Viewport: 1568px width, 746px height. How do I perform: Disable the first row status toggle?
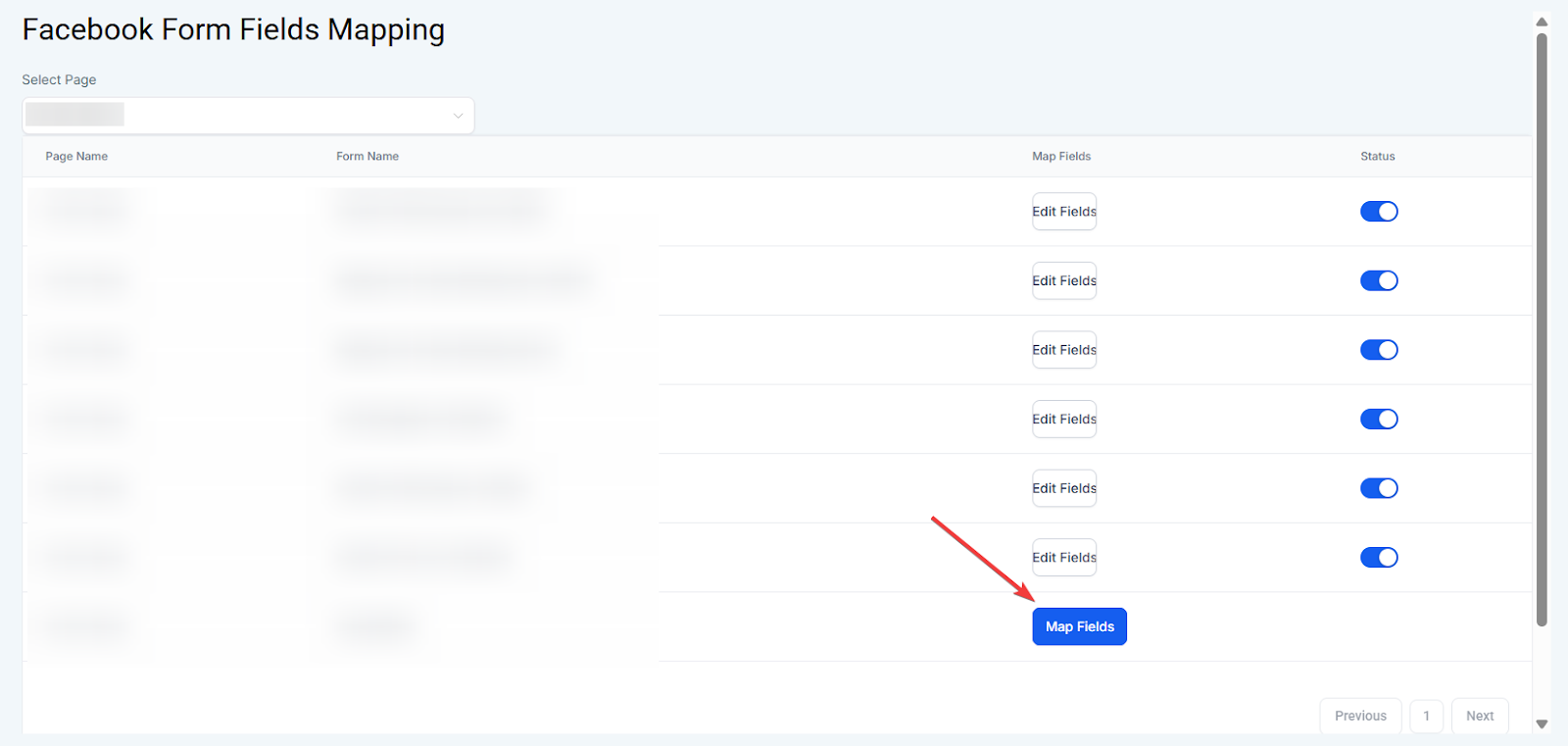pos(1378,212)
